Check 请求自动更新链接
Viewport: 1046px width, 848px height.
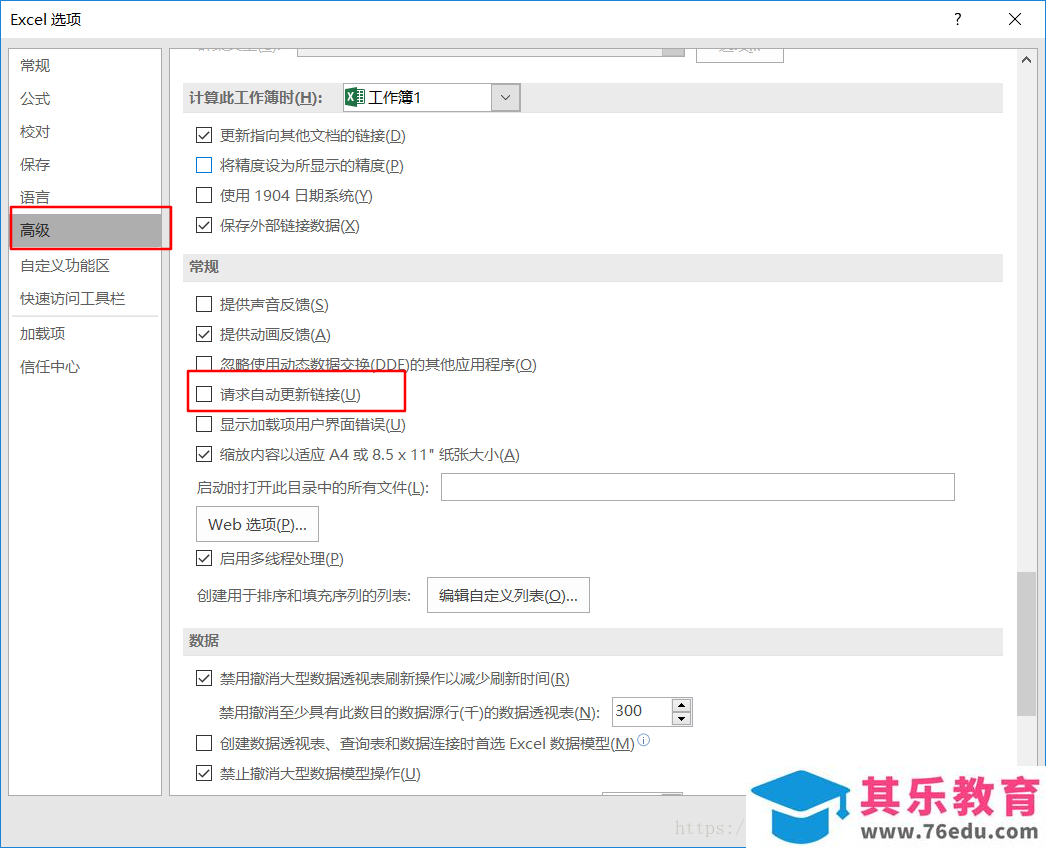pos(204,394)
